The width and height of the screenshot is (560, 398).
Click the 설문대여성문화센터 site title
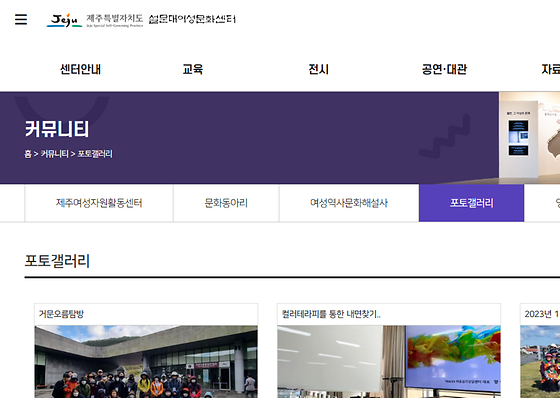(192, 19)
